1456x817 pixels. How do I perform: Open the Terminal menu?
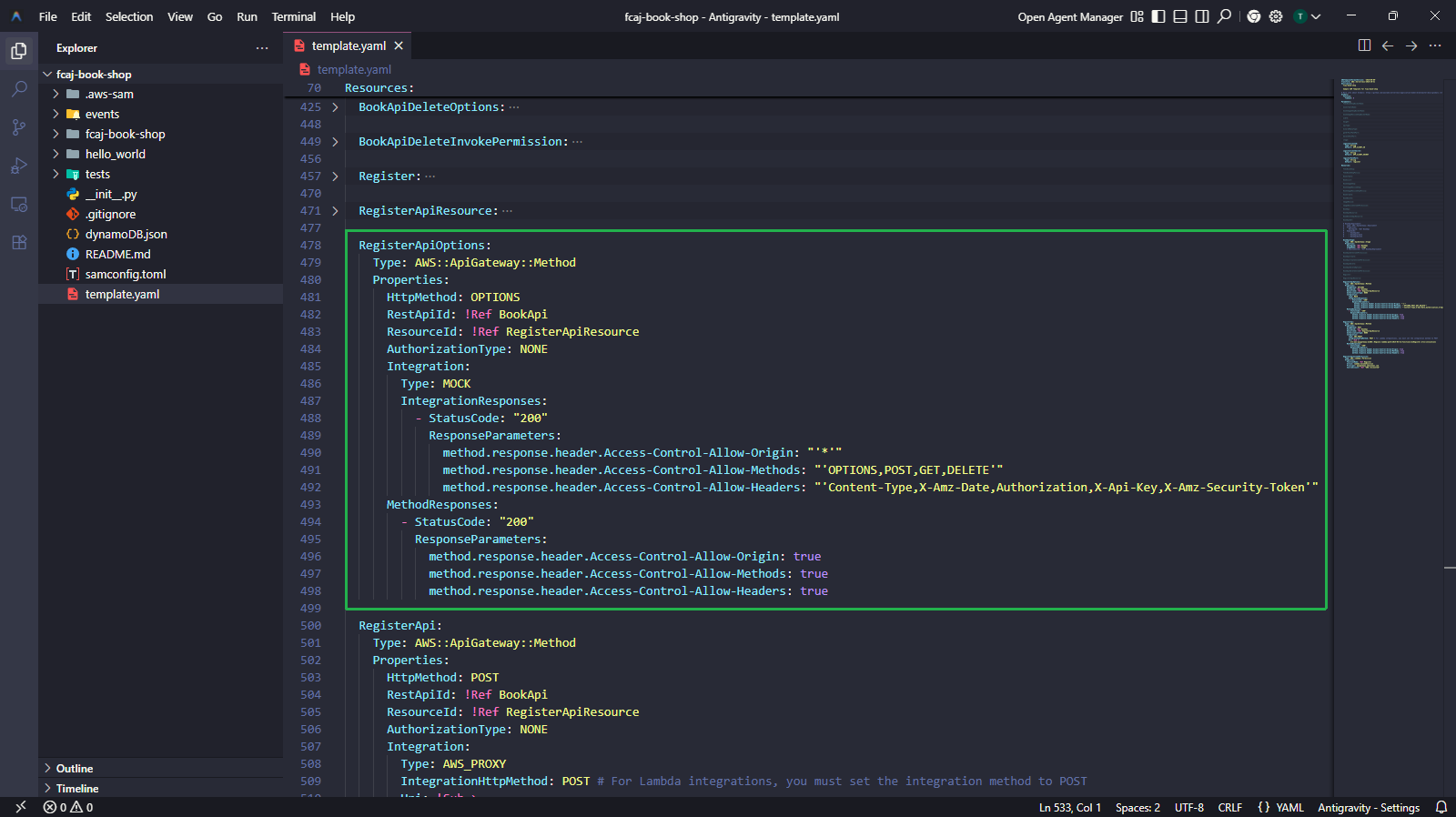pos(294,16)
